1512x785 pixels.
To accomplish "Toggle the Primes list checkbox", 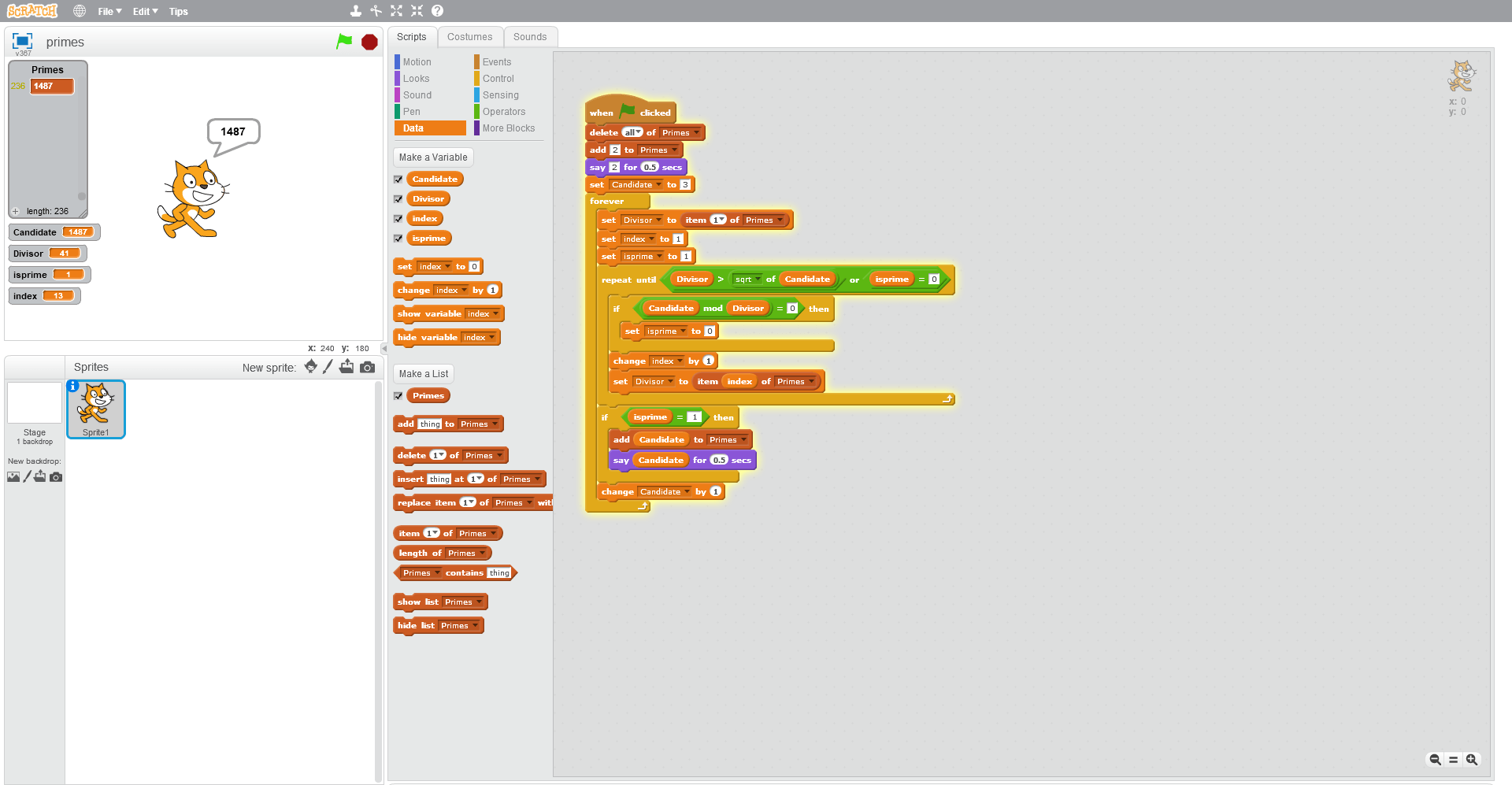I will tap(398, 396).
